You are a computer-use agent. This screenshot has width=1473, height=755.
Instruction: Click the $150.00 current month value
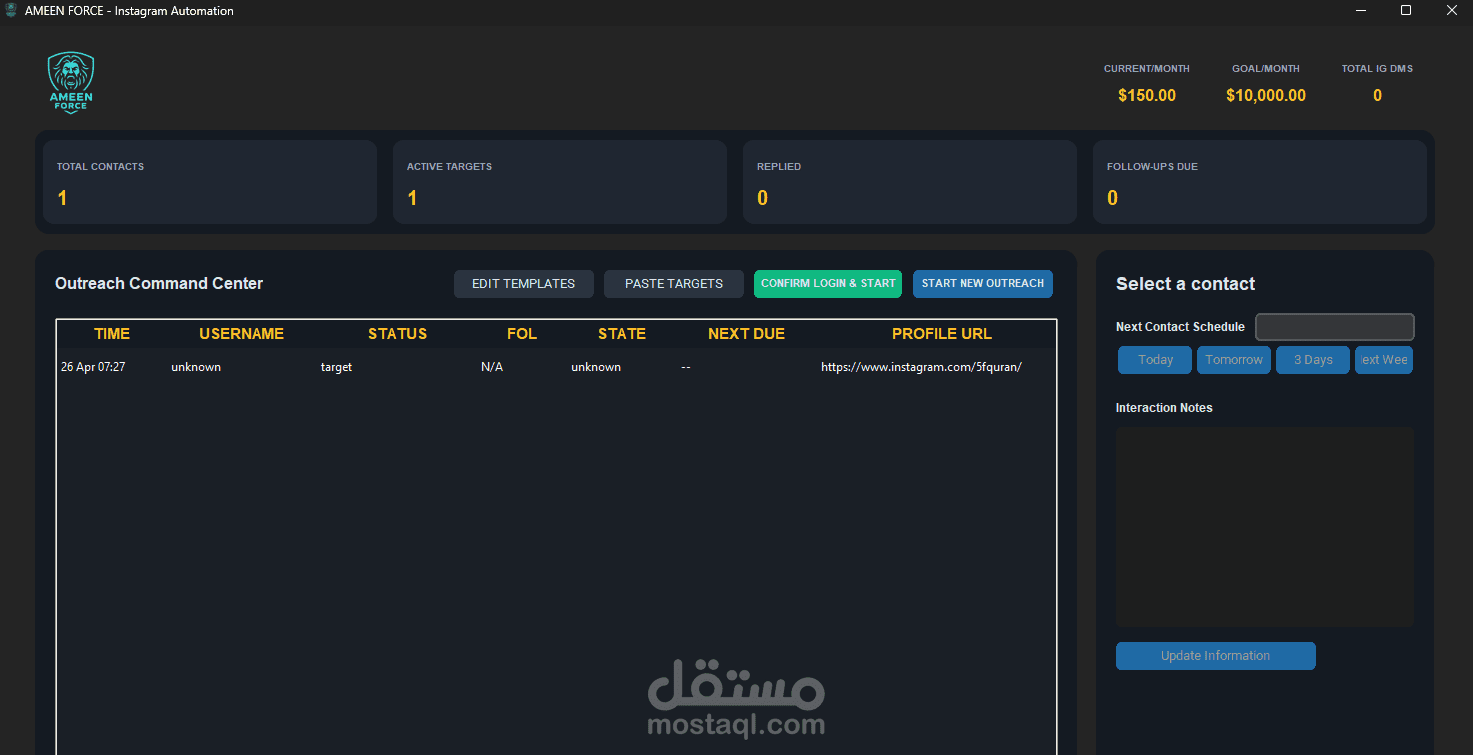(x=1147, y=96)
